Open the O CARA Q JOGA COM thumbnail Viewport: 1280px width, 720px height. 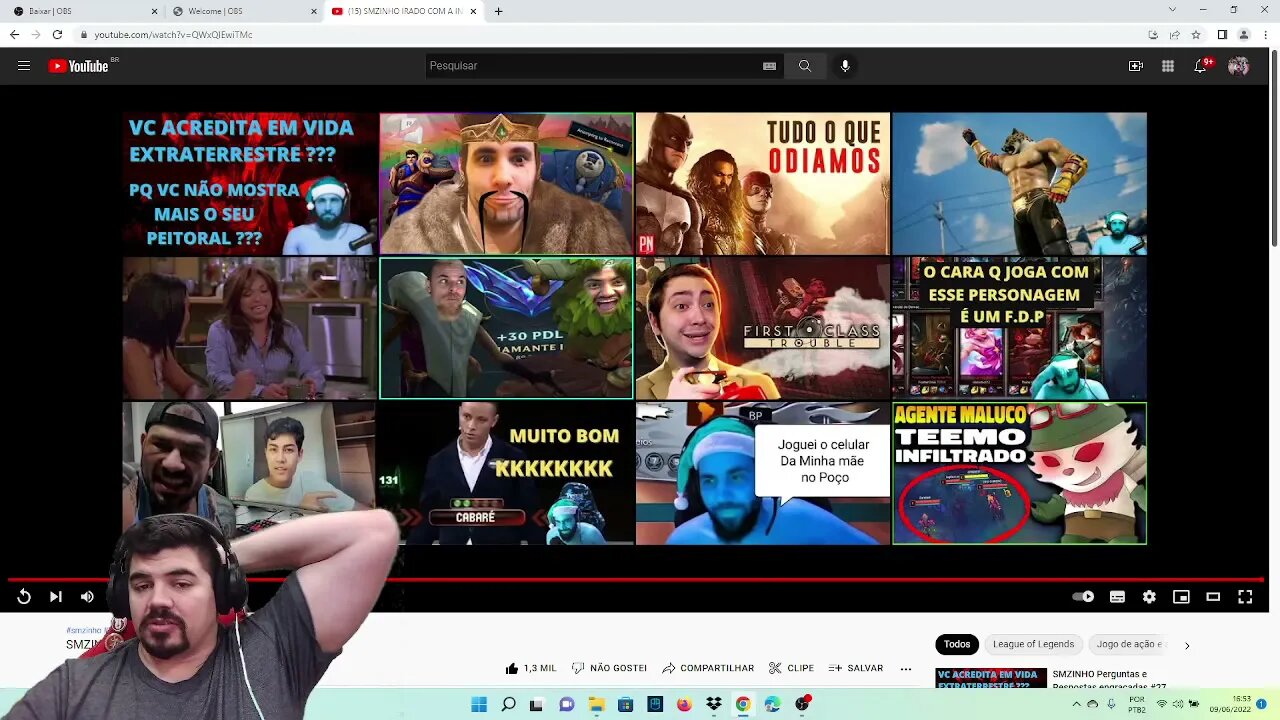pos(1019,328)
